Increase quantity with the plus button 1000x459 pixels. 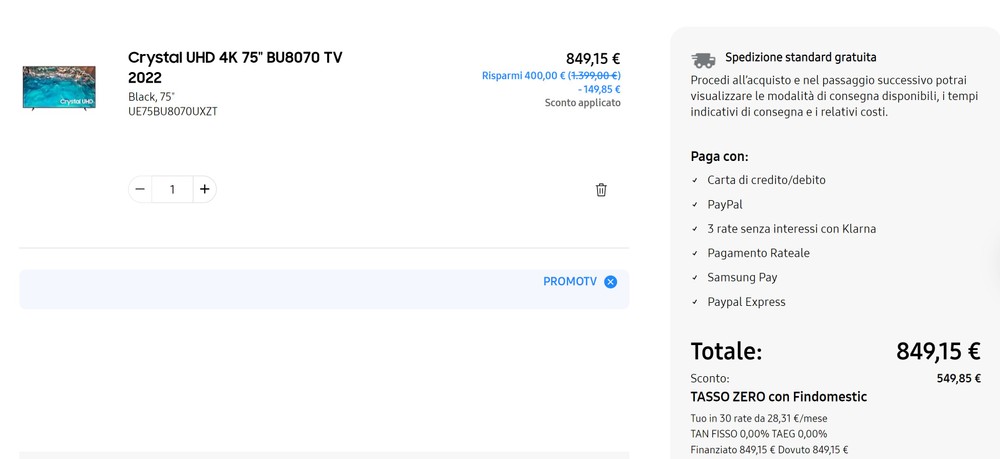pyautogui.click(x=204, y=189)
